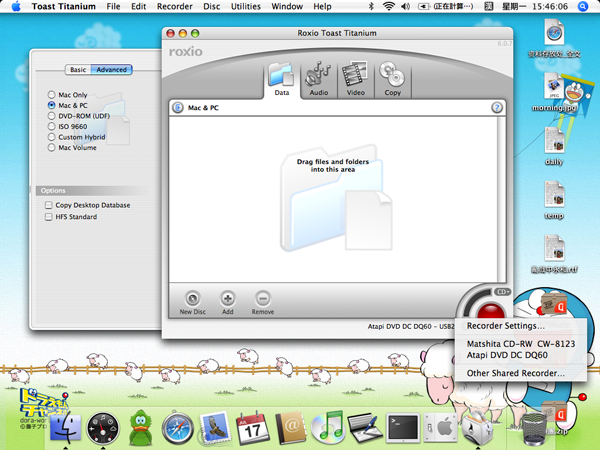Screen dimensions: 600x450
Task: Open Dashboard in the Dock
Action: 103,427
